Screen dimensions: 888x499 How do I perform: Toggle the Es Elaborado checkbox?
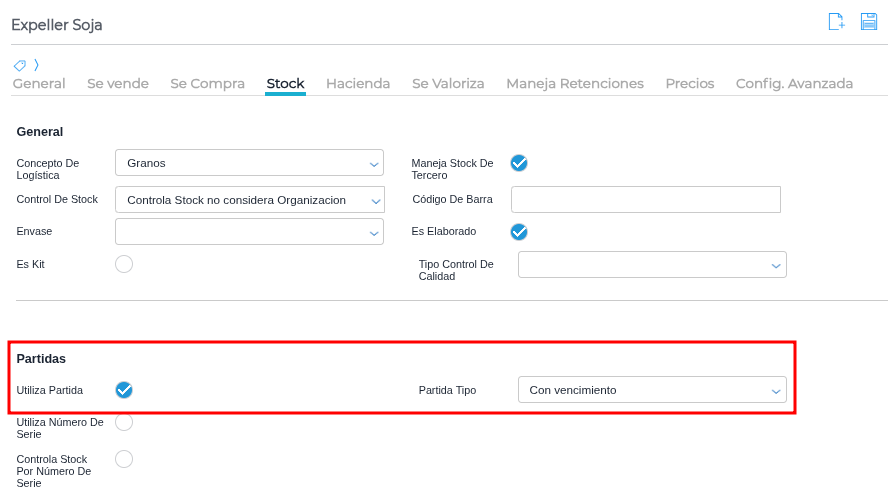tap(519, 232)
